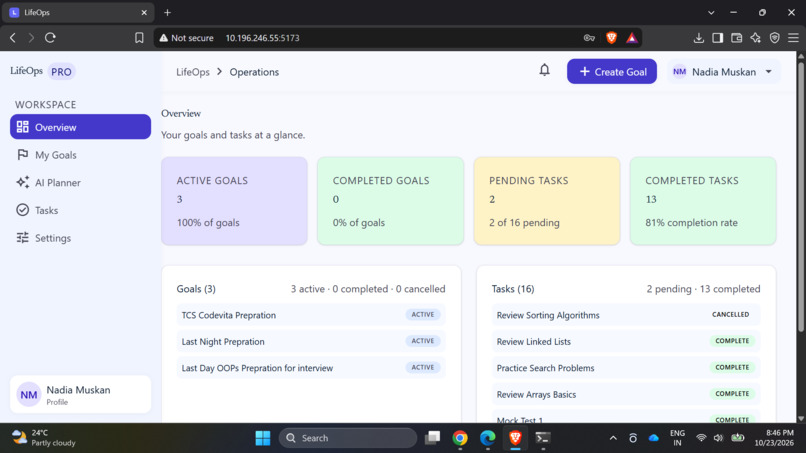Open the Overview sidebar item

pos(80,127)
